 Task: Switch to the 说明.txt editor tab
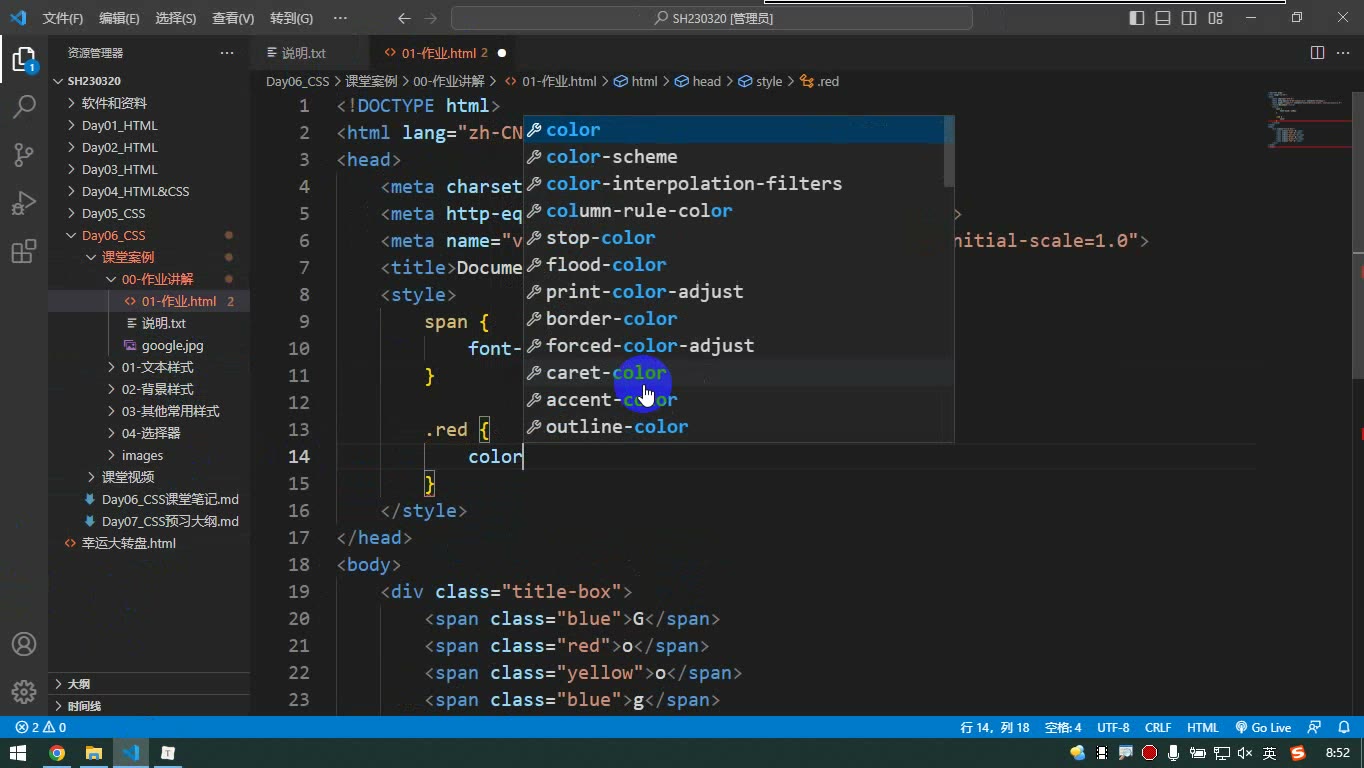303,53
